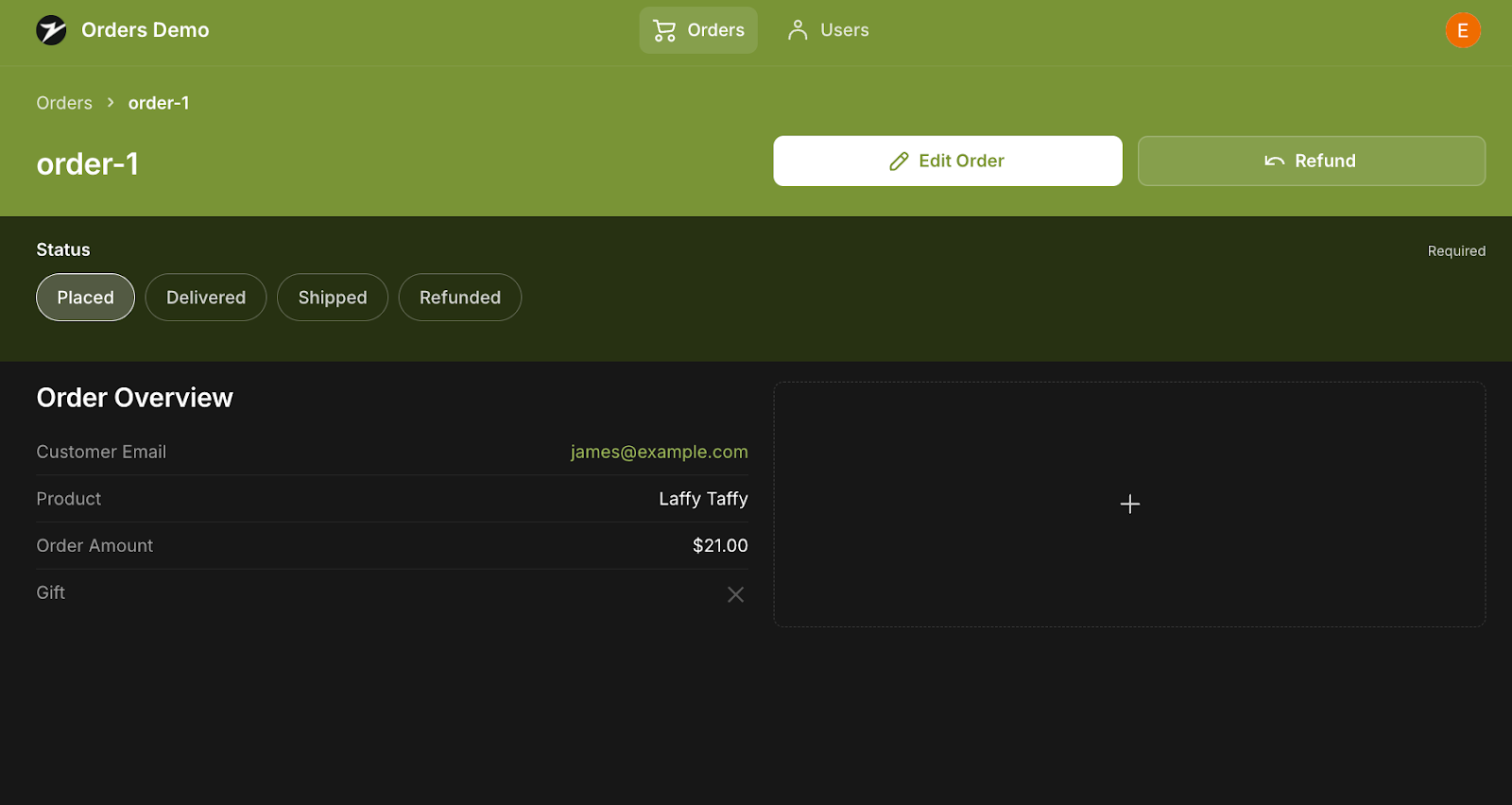This screenshot has width=1512, height=805.
Task: Click the Order Amount label
Action: 94,545
